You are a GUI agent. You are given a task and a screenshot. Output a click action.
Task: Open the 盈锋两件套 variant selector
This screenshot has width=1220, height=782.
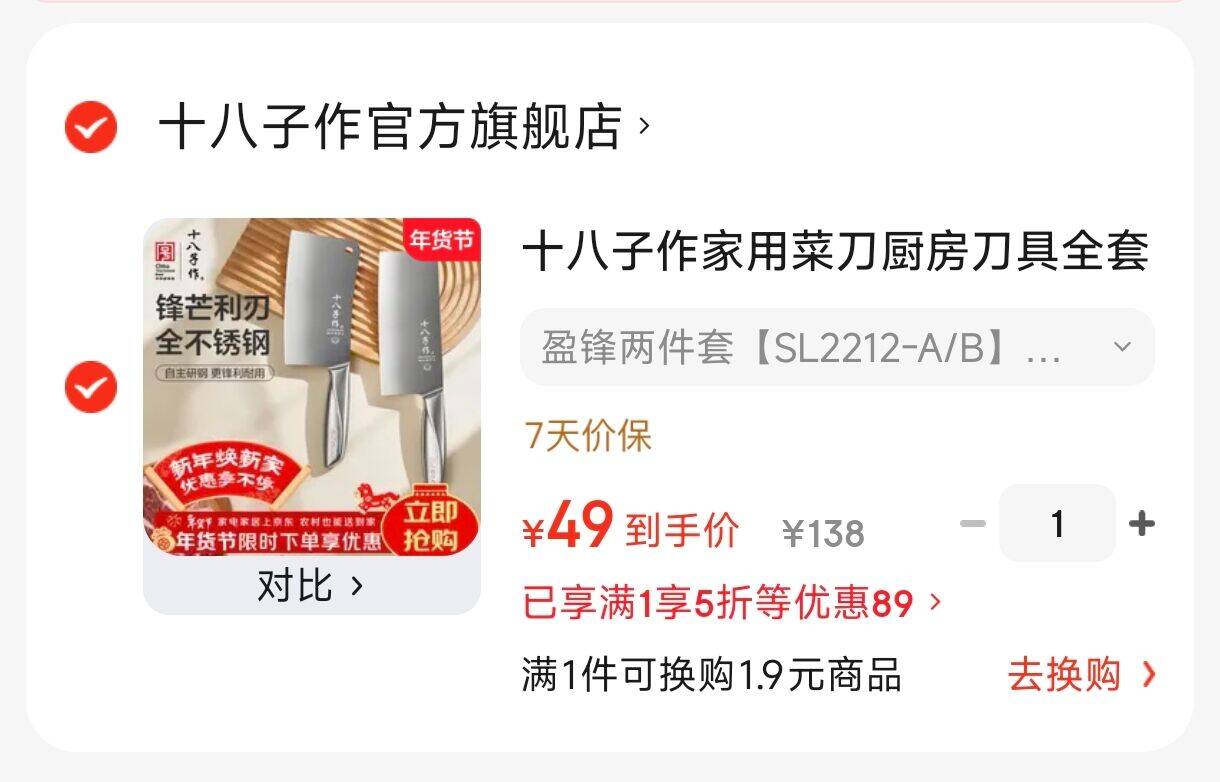point(837,347)
